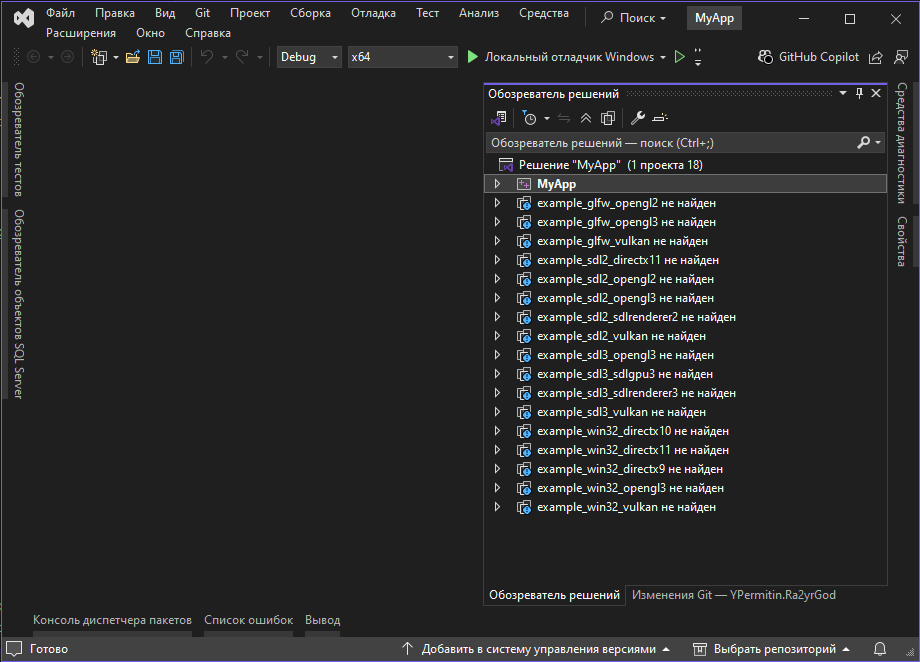The image size is (920, 662).
Task: Click the pending changes filter clock icon
Action: tap(529, 118)
